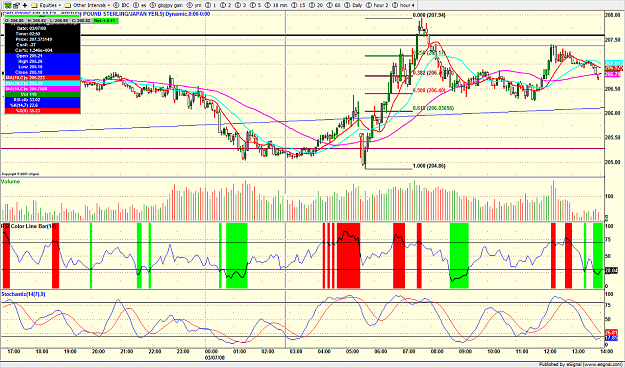Click the clipboard icon in toolbar

16,5
